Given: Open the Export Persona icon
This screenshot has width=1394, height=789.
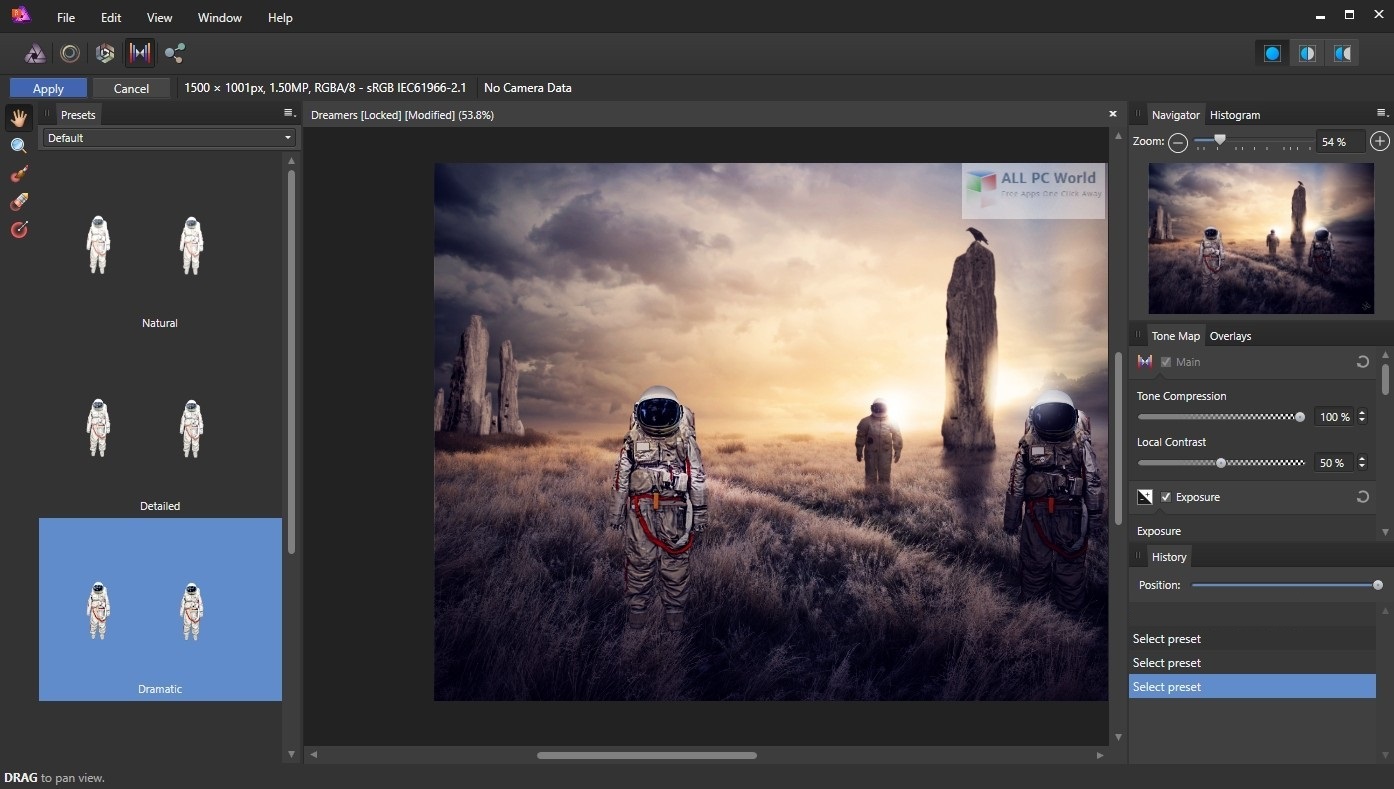Looking at the screenshot, I should point(175,53).
